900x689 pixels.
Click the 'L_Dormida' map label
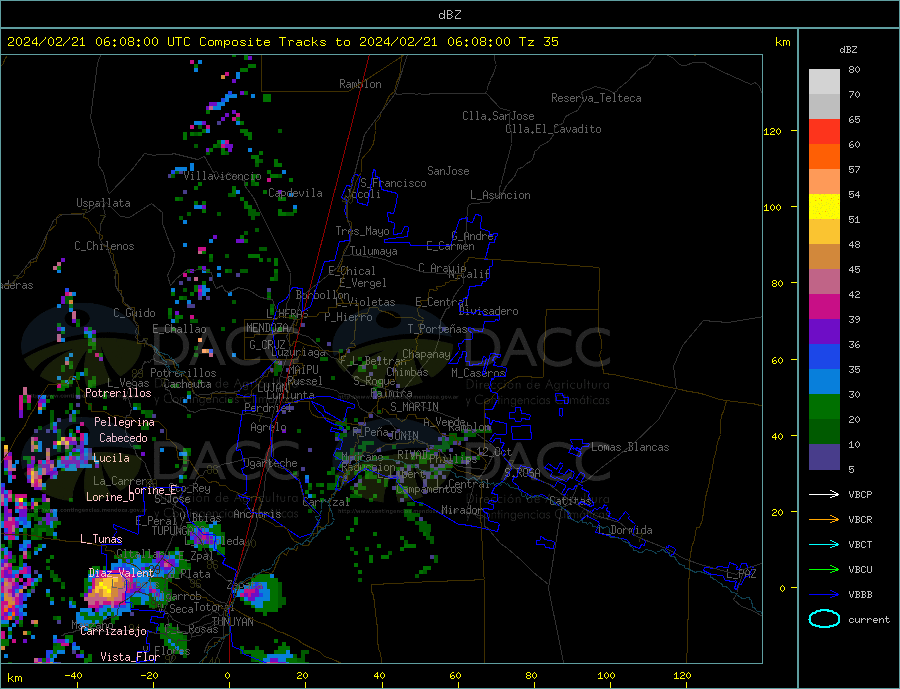tap(626, 531)
